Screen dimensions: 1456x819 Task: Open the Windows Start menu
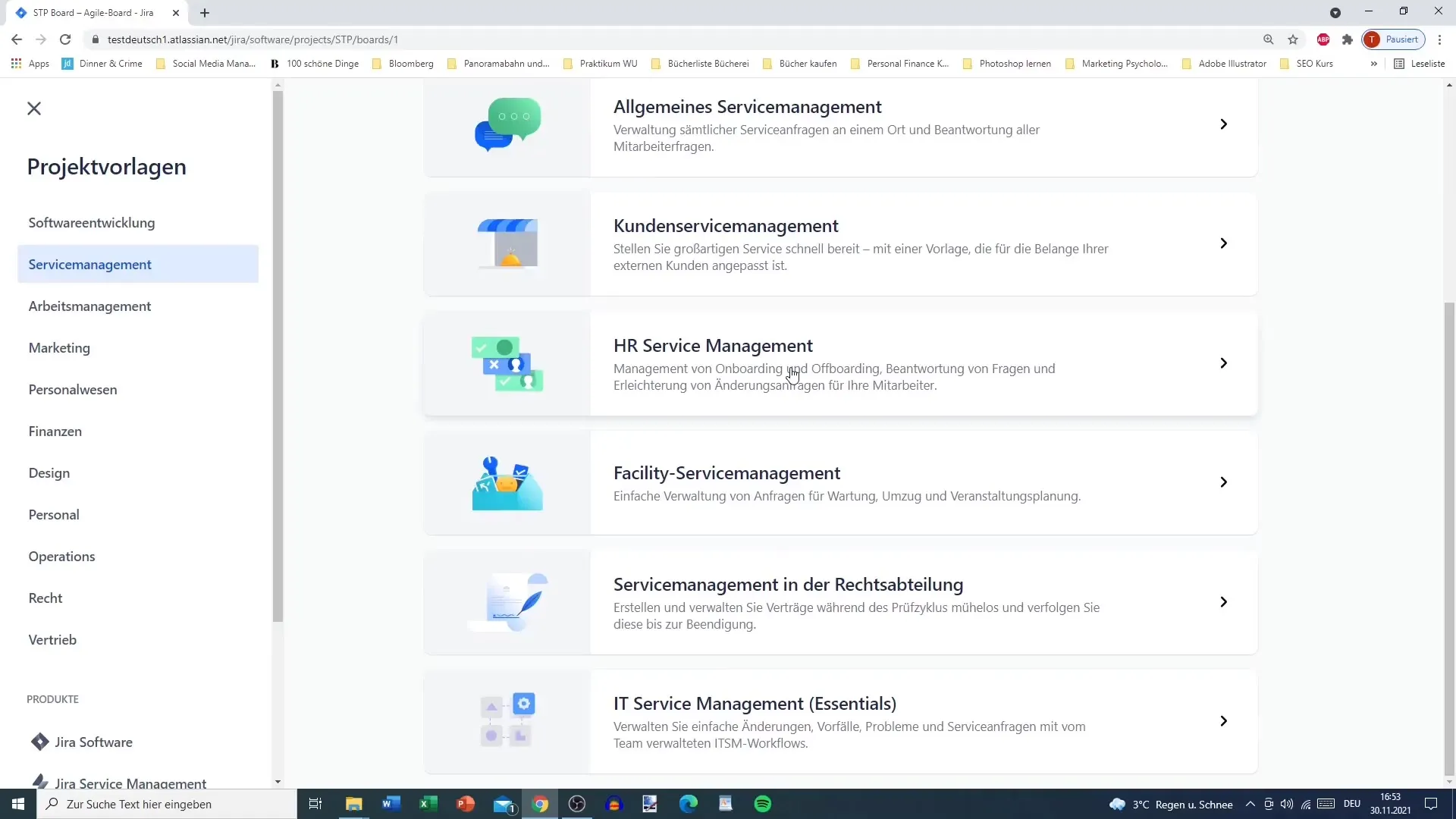18,804
